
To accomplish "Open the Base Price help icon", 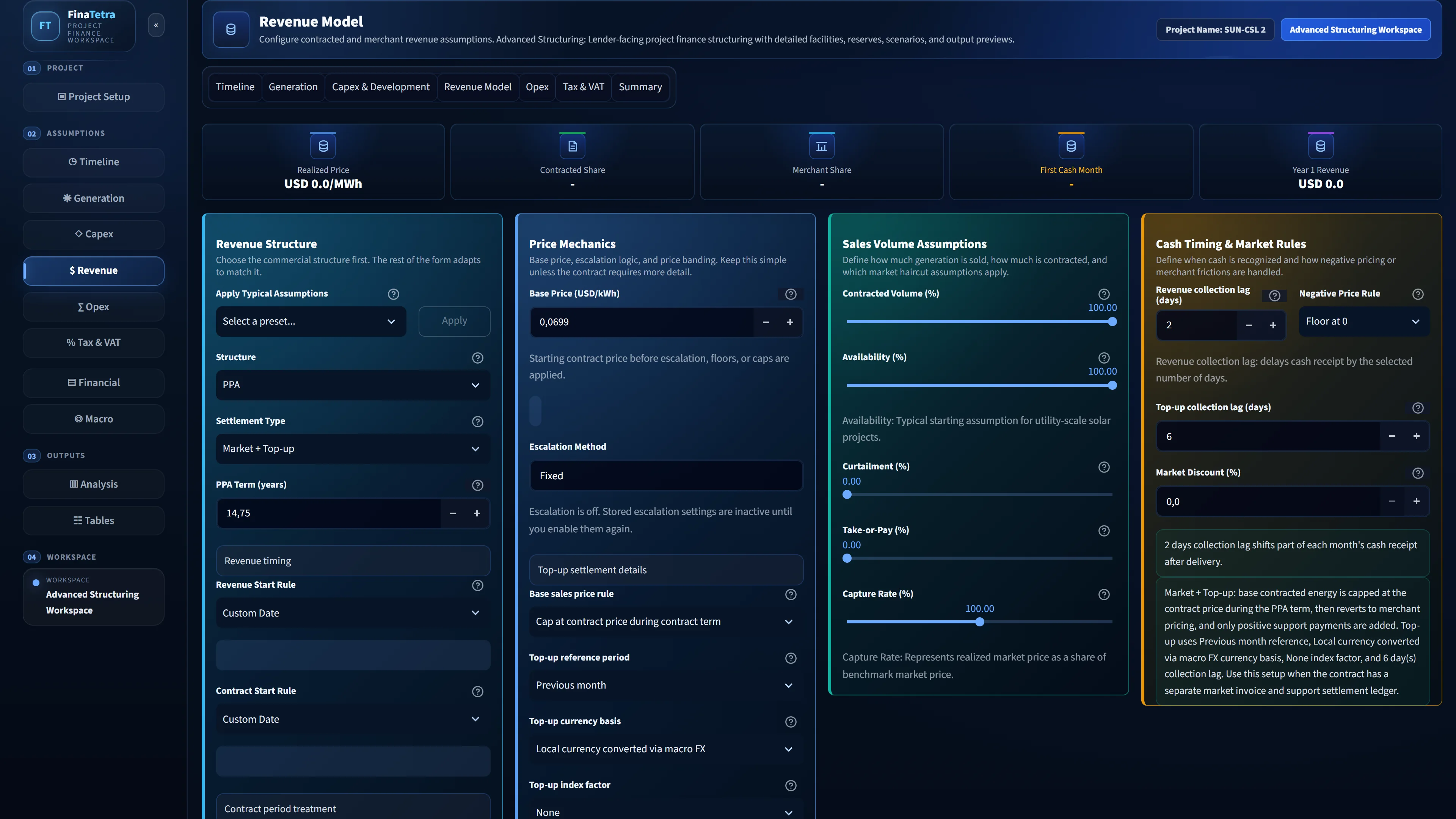I will pos(791,294).
